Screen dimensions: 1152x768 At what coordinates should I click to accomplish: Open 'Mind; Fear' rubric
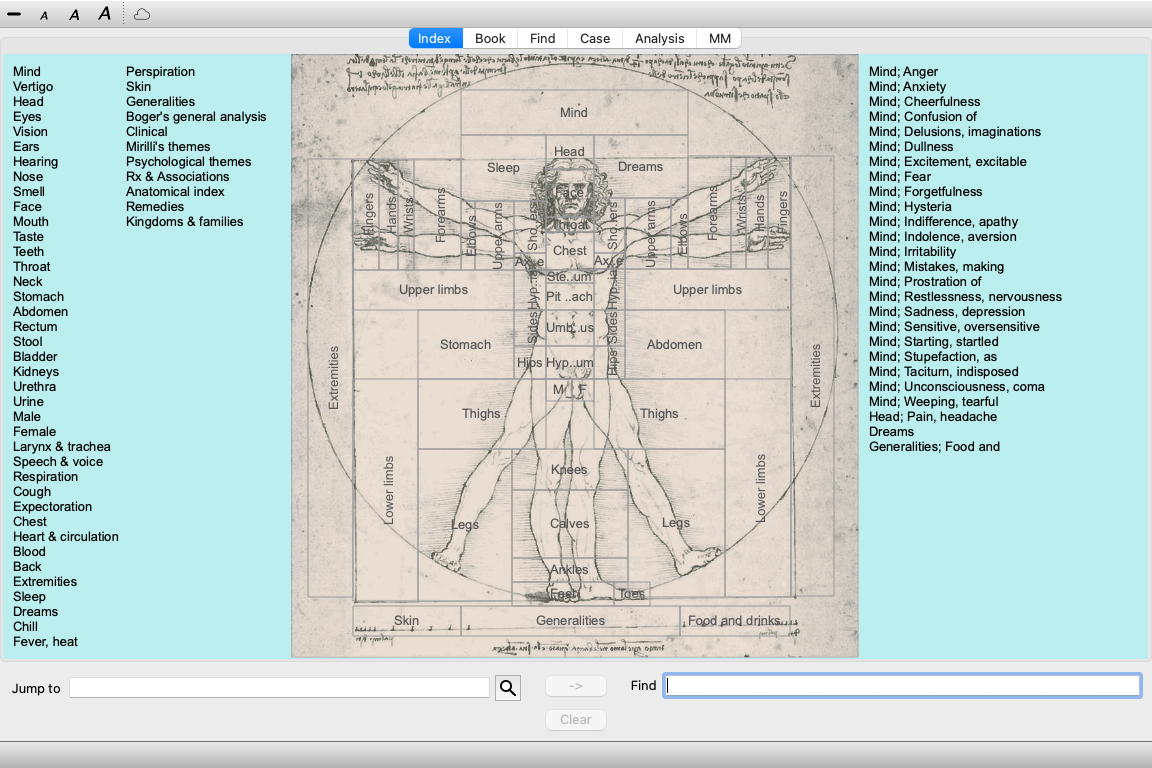point(899,176)
